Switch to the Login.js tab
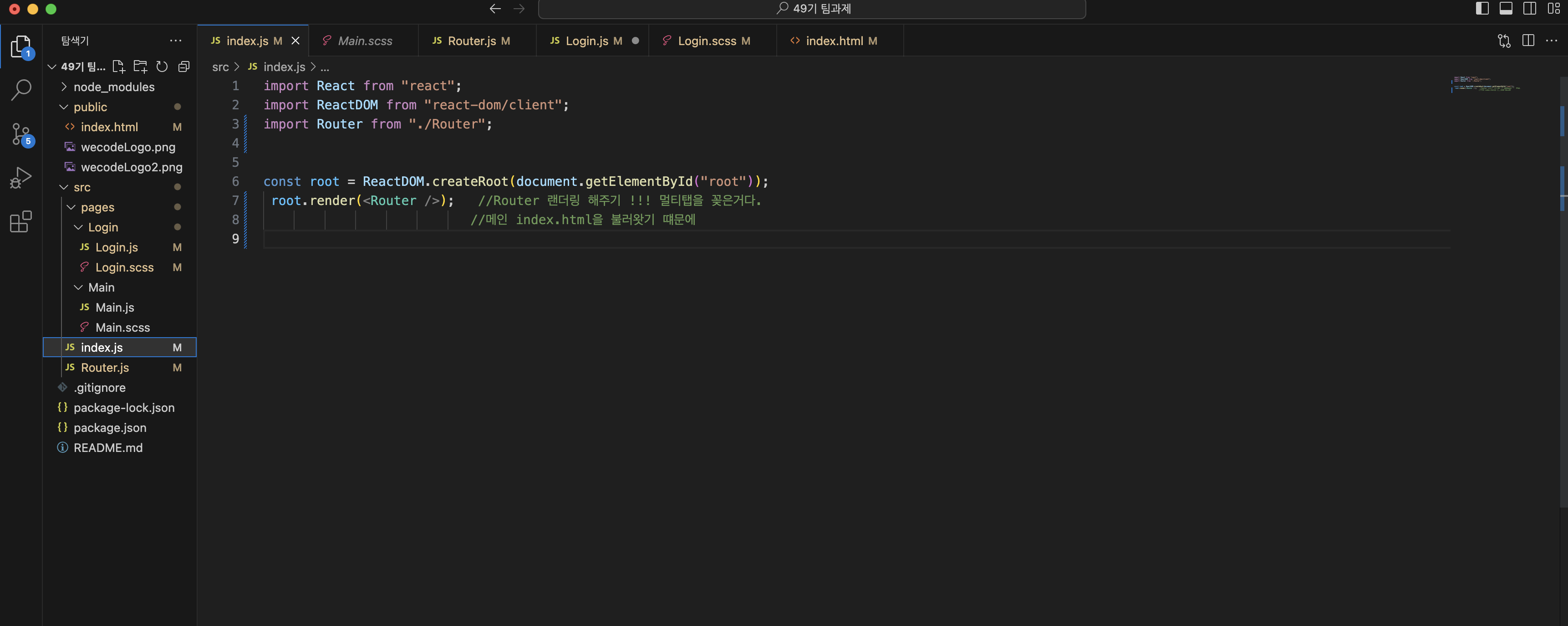 point(592,41)
